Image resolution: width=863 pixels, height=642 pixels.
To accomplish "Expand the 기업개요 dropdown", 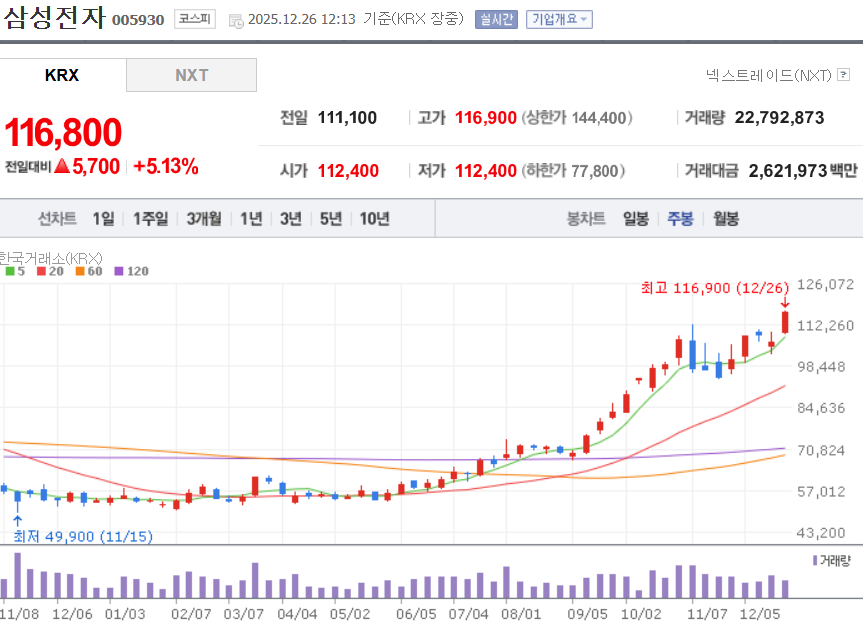I will (559, 19).
